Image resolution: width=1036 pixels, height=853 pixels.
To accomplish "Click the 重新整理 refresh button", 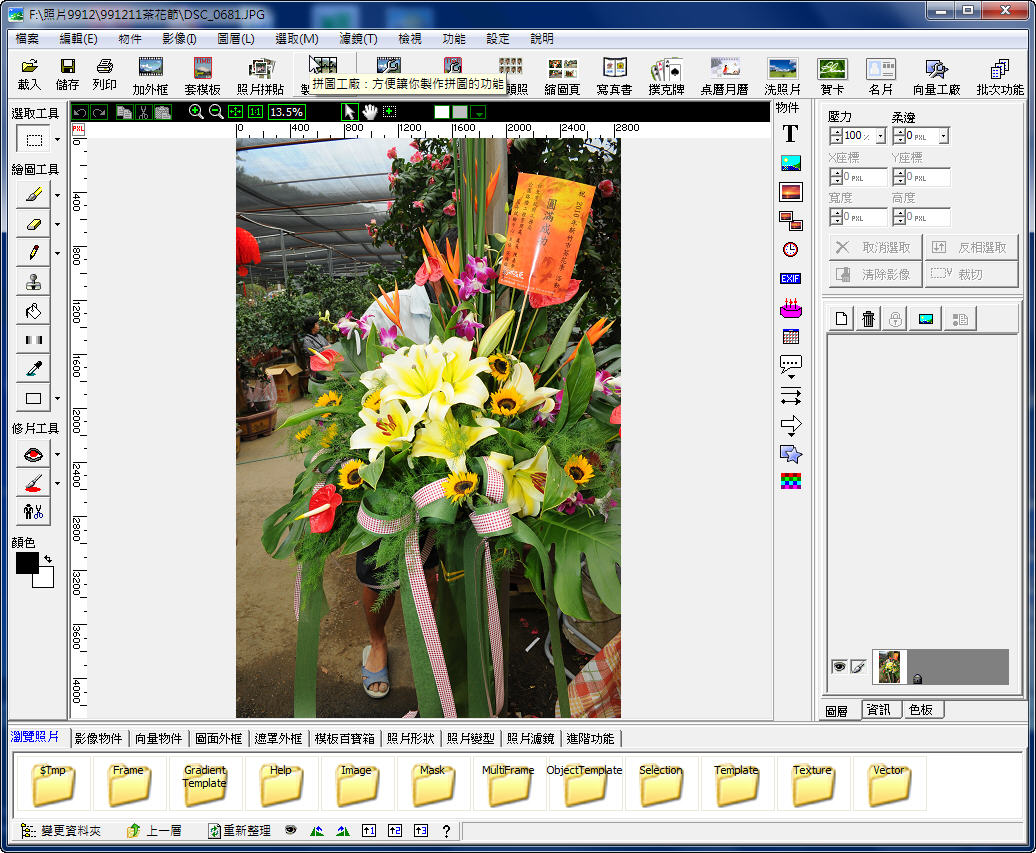I will (x=239, y=831).
